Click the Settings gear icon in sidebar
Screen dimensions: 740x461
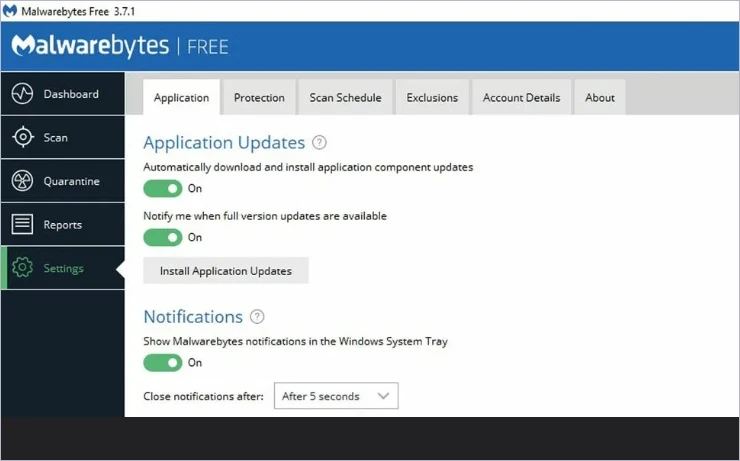pyautogui.click(x=22, y=268)
